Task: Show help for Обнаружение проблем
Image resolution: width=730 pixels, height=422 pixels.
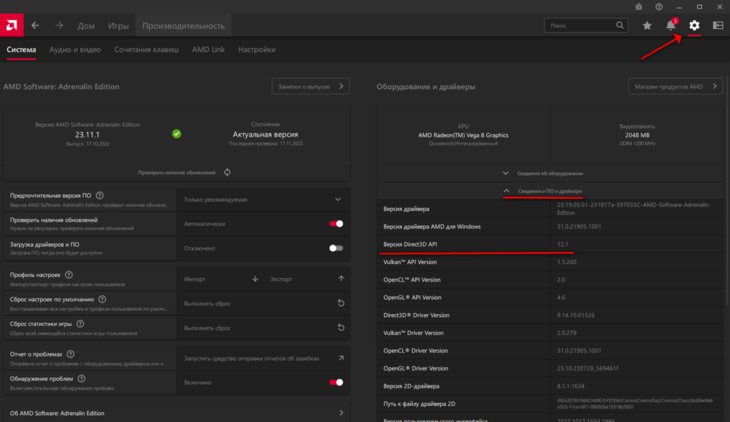Action: [x=81, y=379]
